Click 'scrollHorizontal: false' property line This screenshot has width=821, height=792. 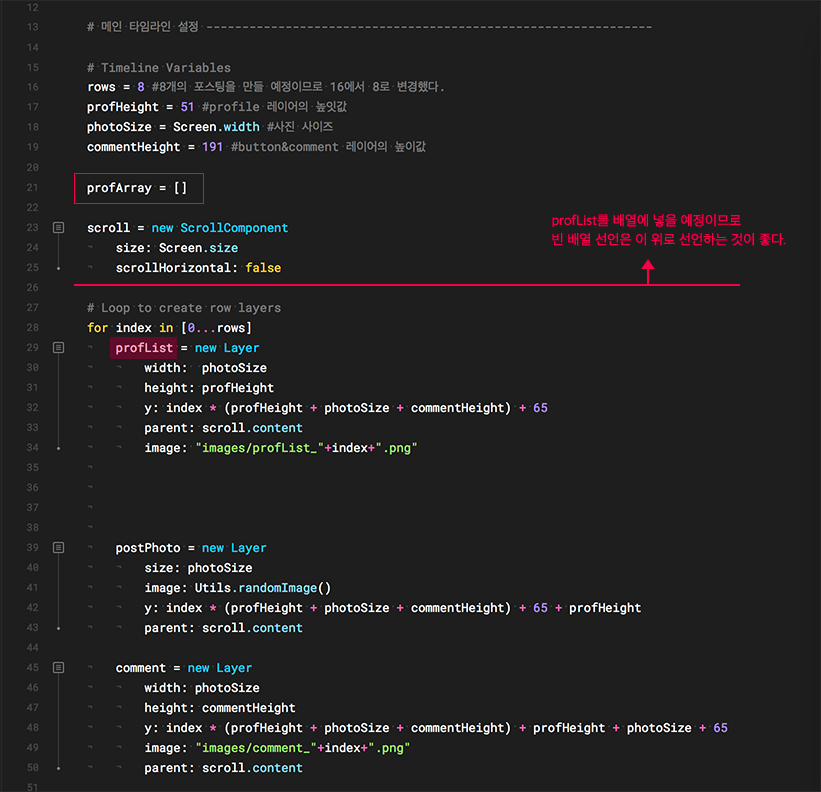[x=198, y=268]
